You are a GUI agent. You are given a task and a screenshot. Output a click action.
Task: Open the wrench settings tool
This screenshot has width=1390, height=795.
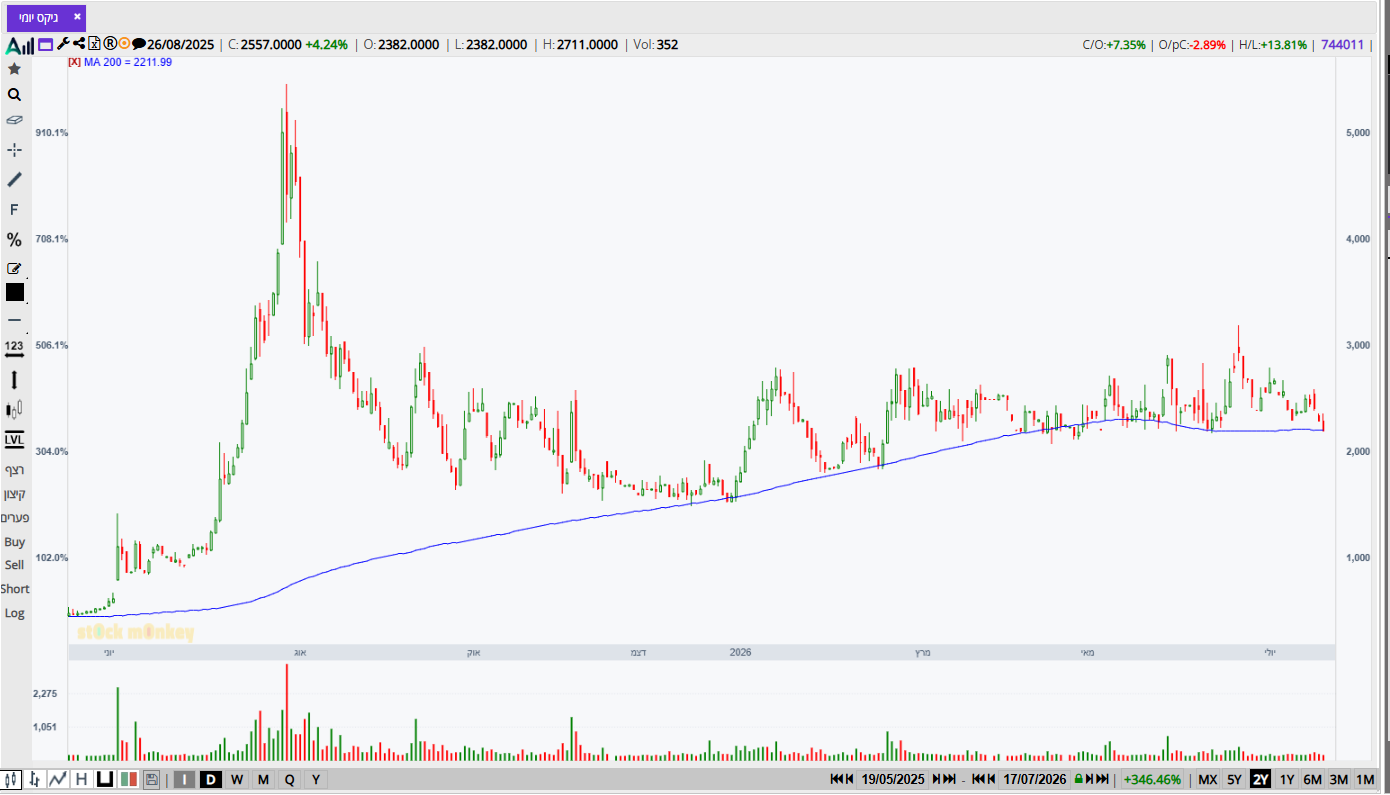[x=63, y=44]
